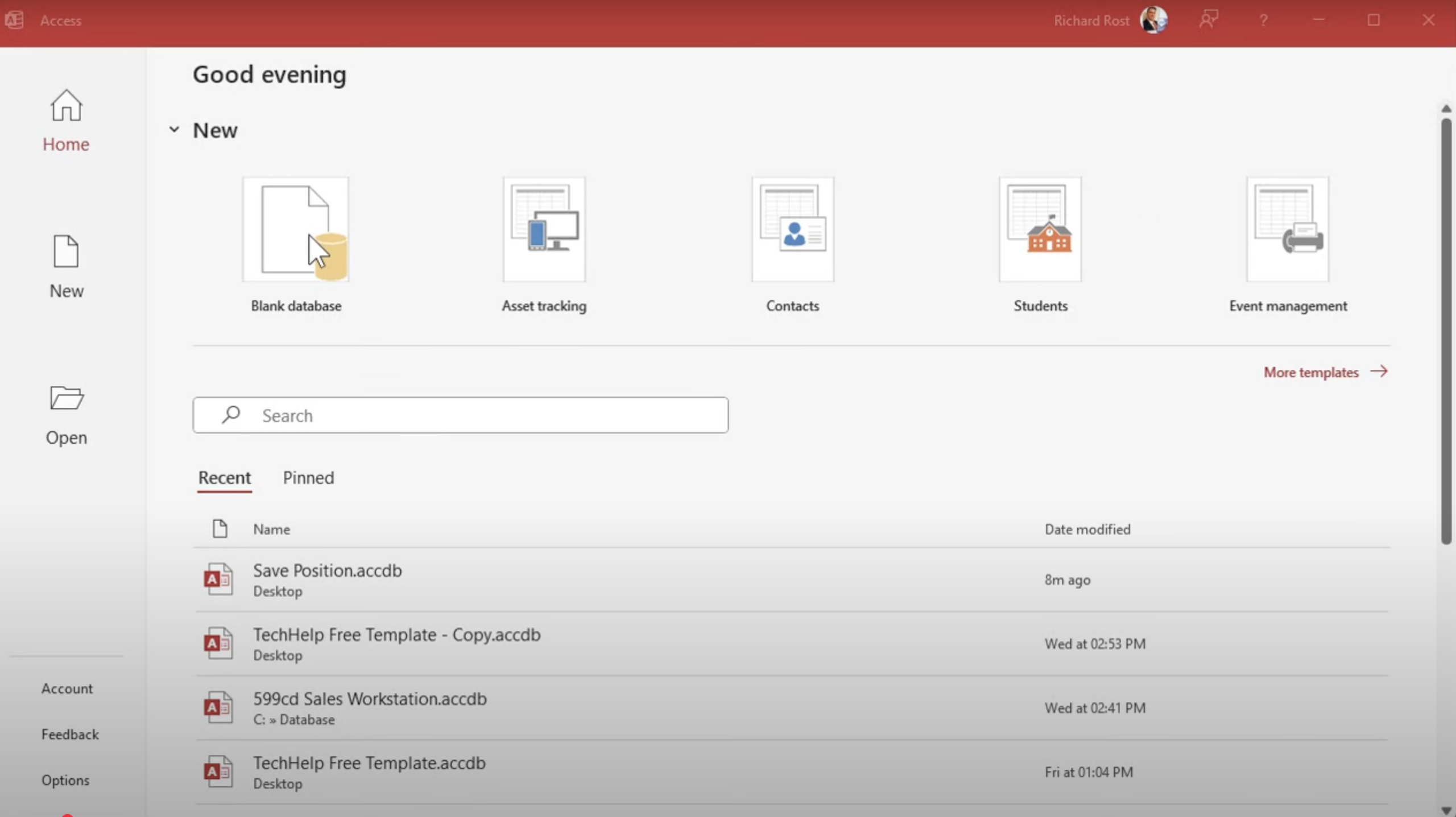The width and height of the screenshot is (1456, 817).
Task: Click the Contacts label
Action: 793,306
